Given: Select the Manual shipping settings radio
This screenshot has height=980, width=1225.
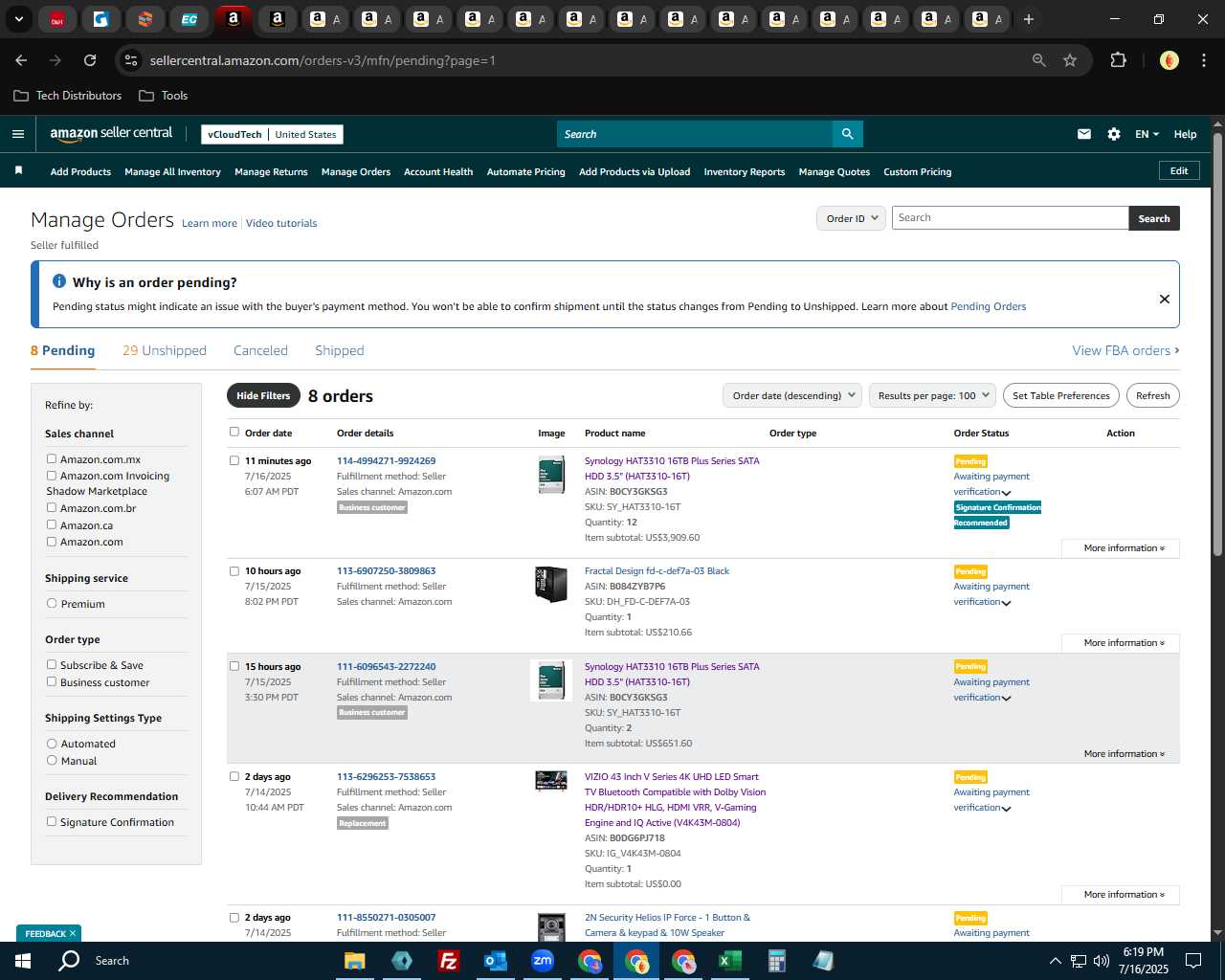Looking at the screenshot, I should [52, 760].
